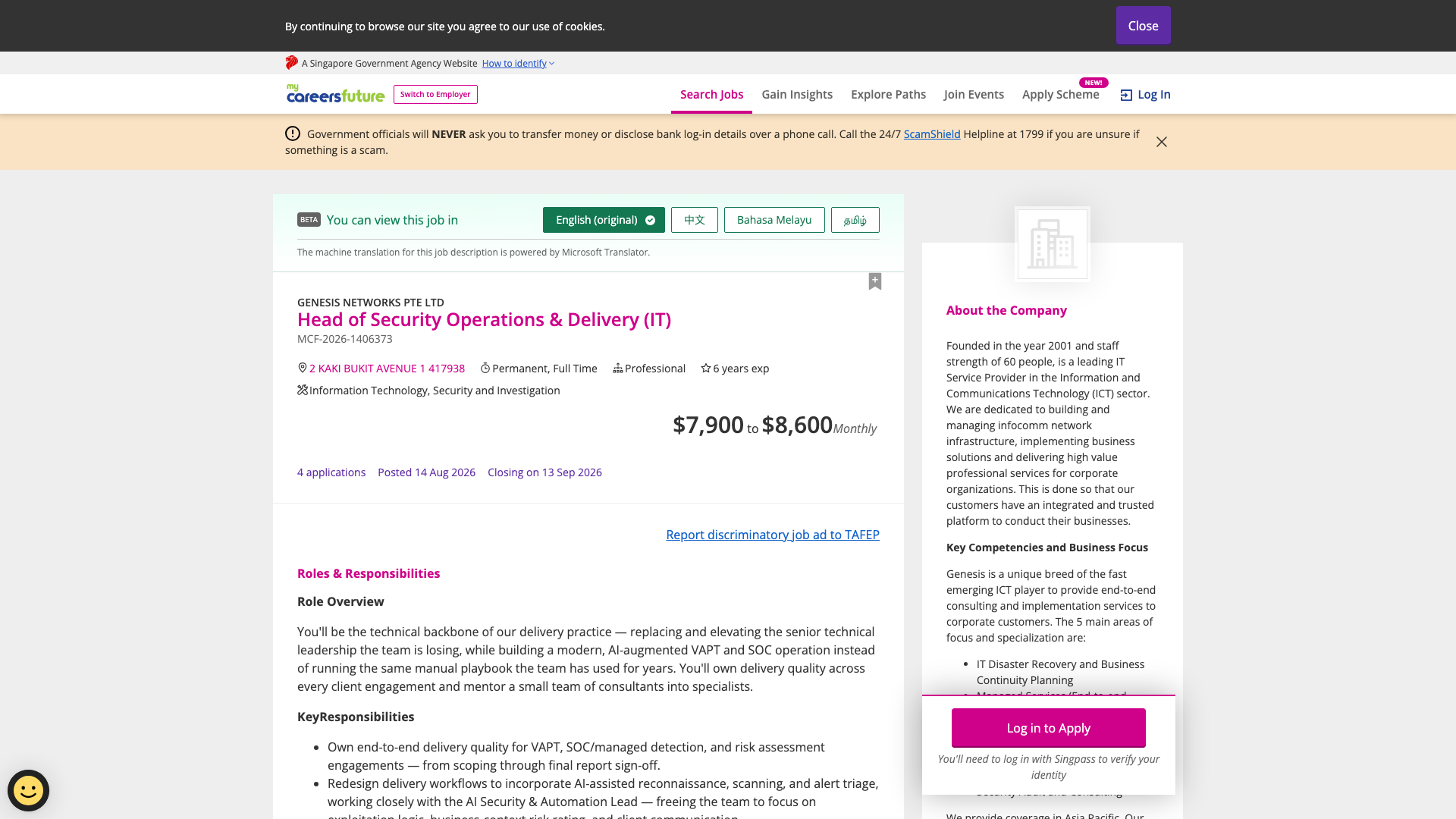Click the company building placeholder logo
The height and width of the screenshot is (819, 1456).
pos(1053,244)
